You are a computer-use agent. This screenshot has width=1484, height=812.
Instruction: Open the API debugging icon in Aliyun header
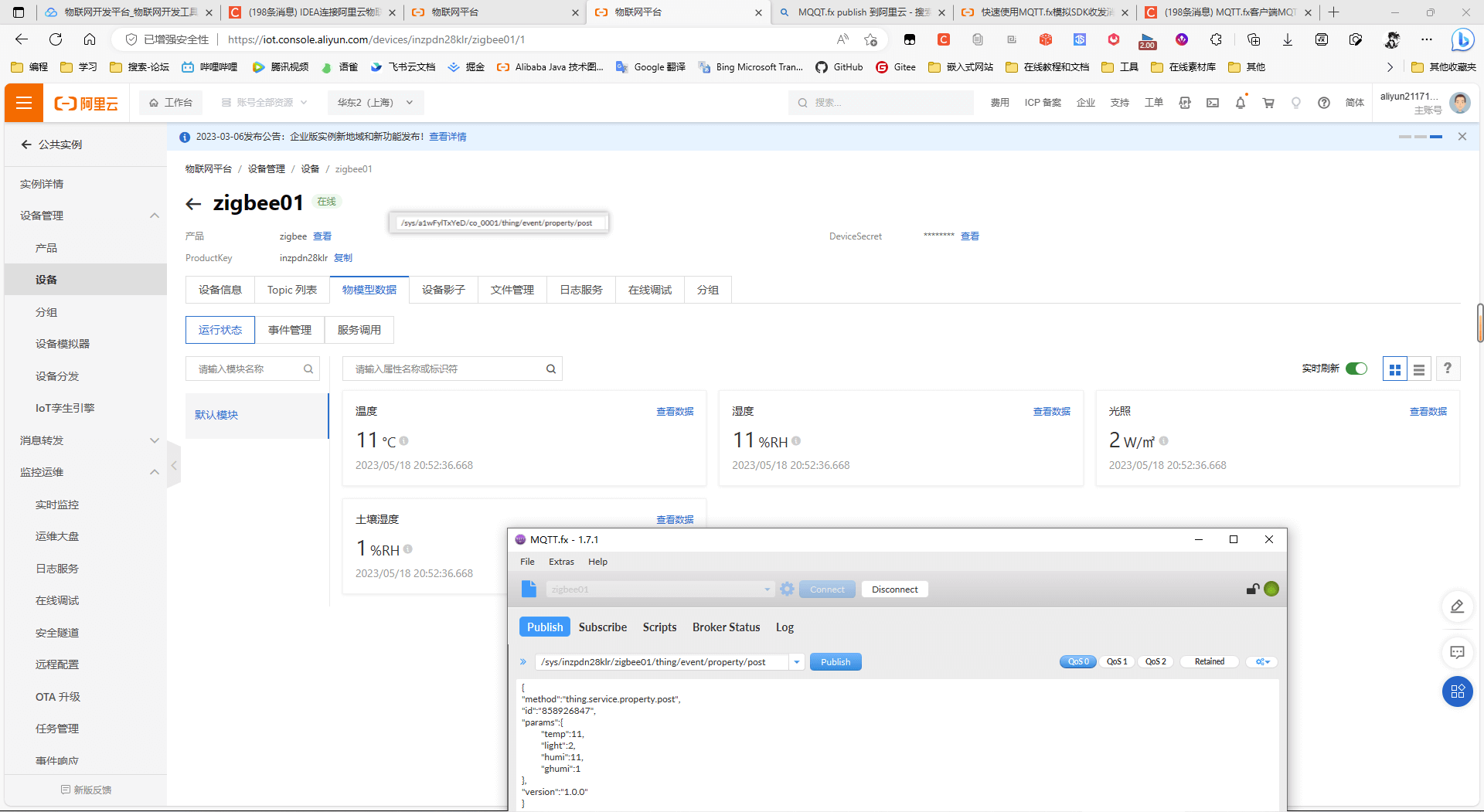[1185, 103]
